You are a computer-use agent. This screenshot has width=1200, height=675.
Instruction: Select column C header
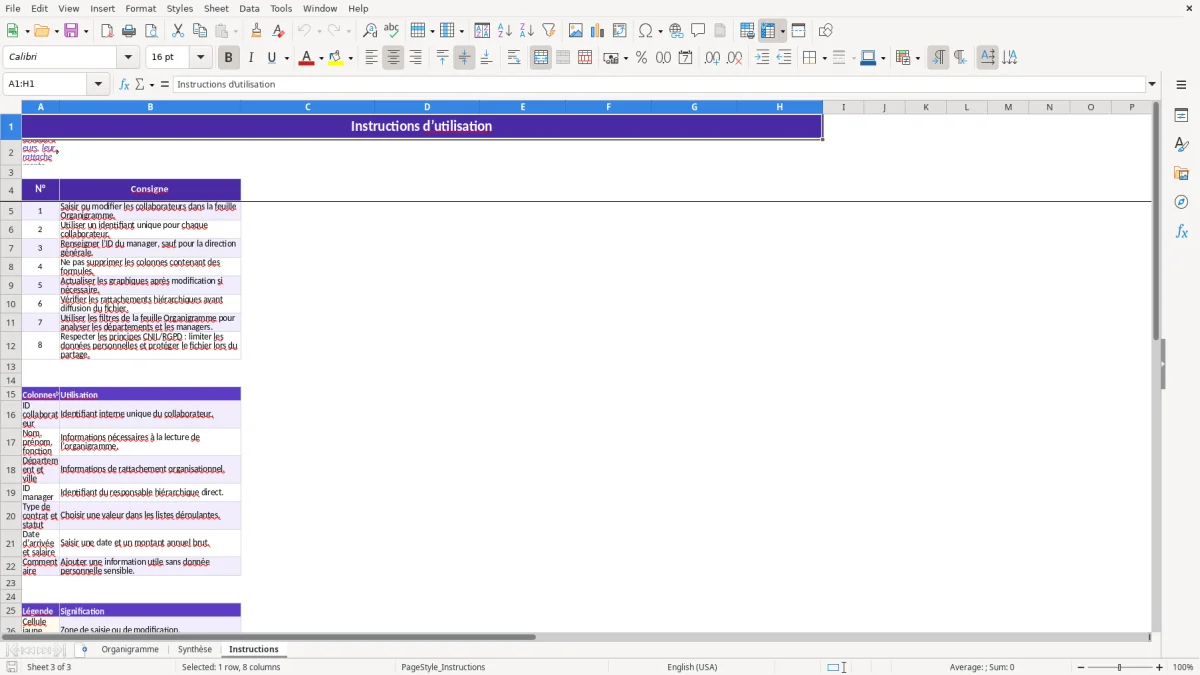tap(307, 107)
